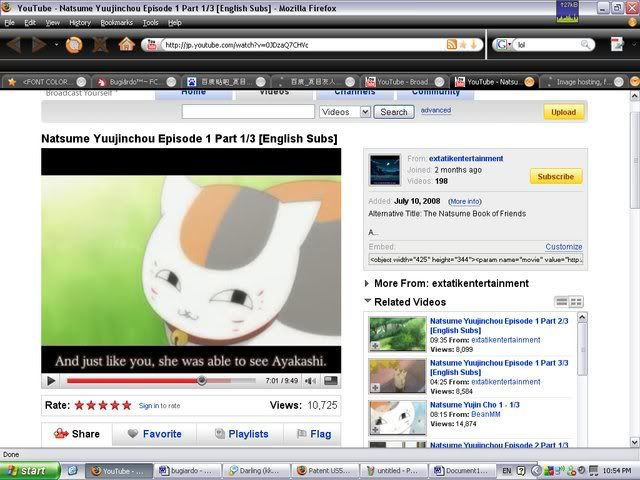Open the Google search engine selector
640x480 pixels.
click(503, 44)
